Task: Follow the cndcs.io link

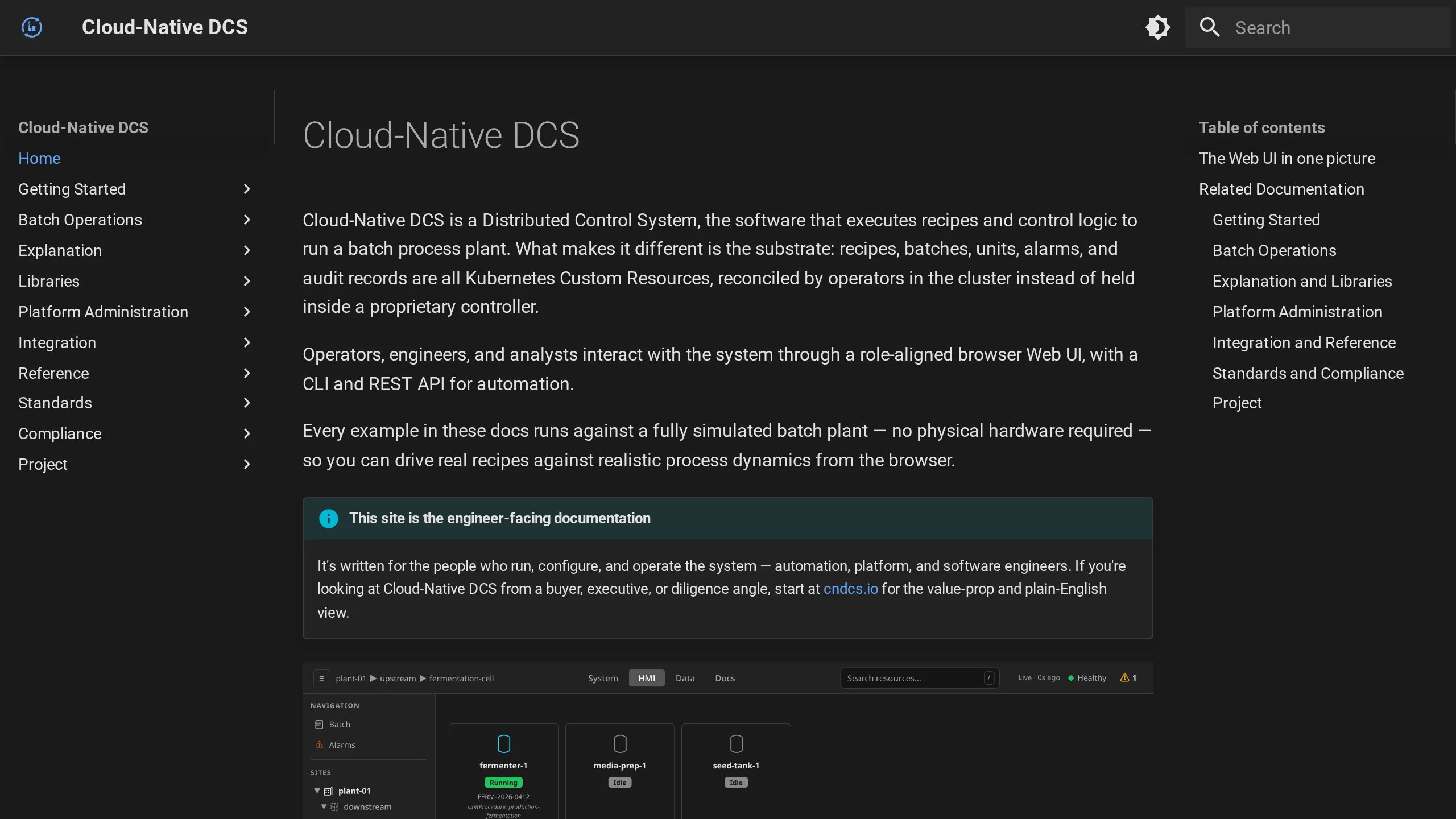Action: [851, 589]
